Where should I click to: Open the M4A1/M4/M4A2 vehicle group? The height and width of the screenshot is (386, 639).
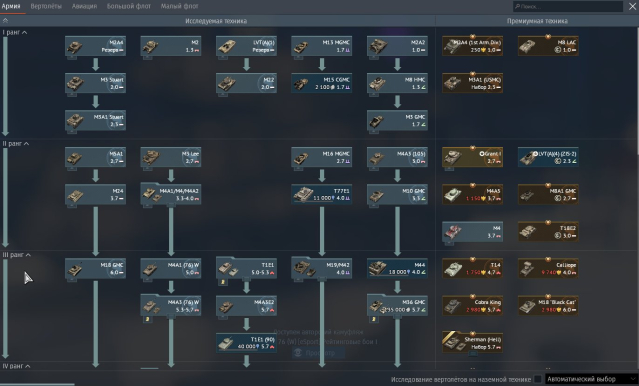(x=171, y=194)
